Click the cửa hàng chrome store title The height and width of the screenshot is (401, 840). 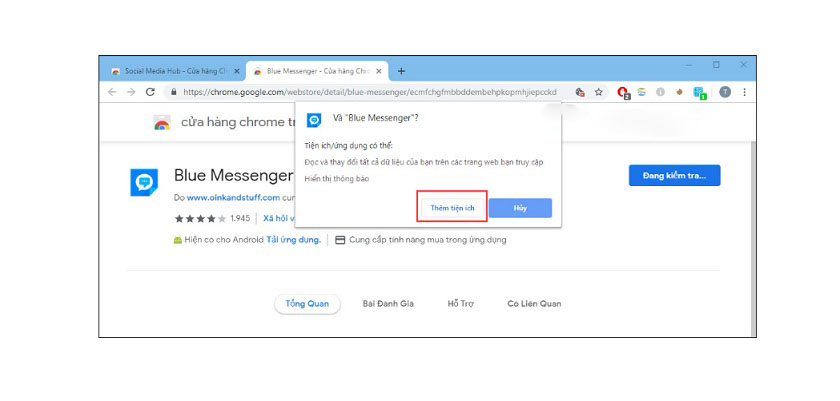[x=238, y=122]
